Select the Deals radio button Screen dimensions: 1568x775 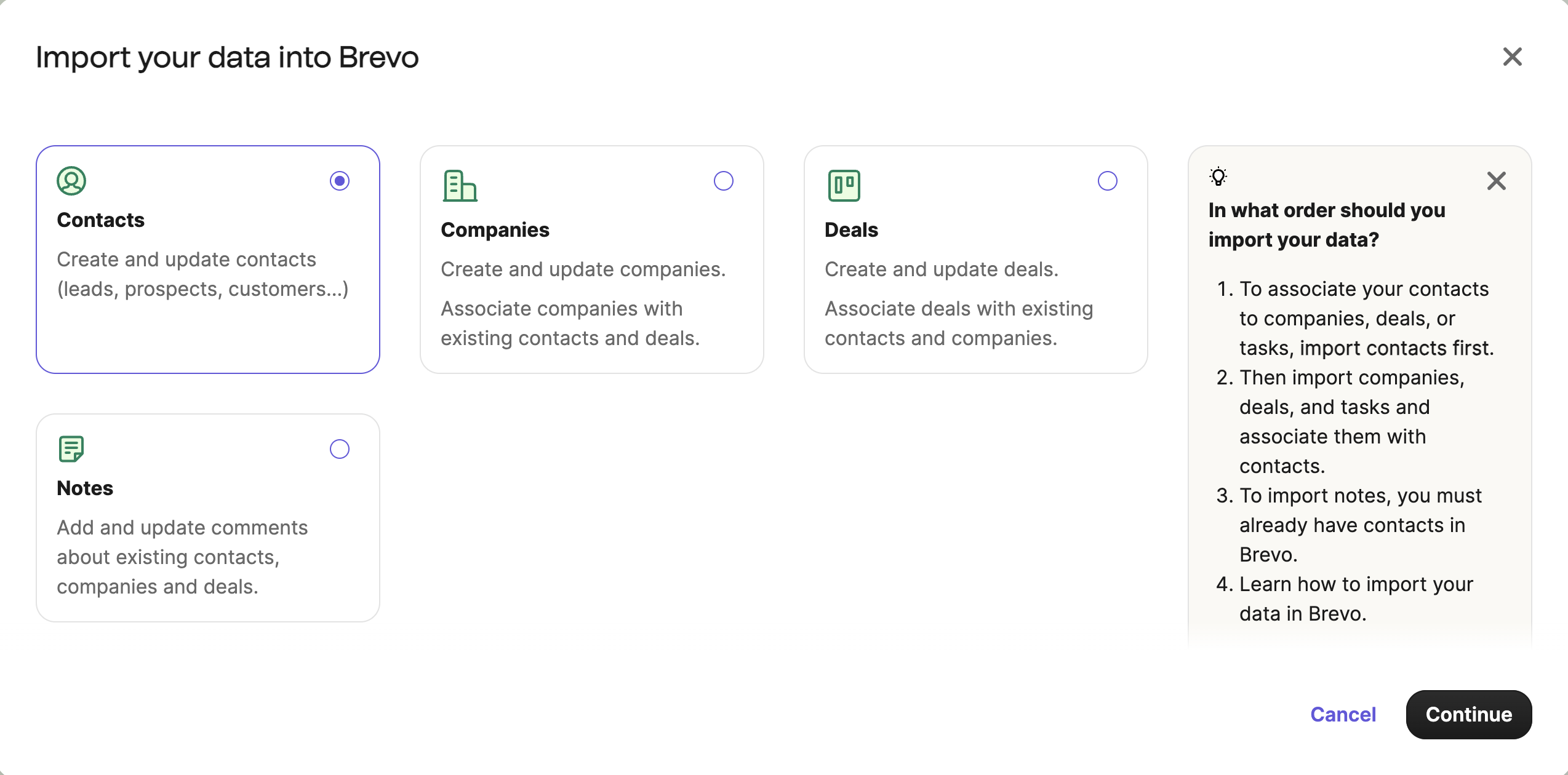1108,181
